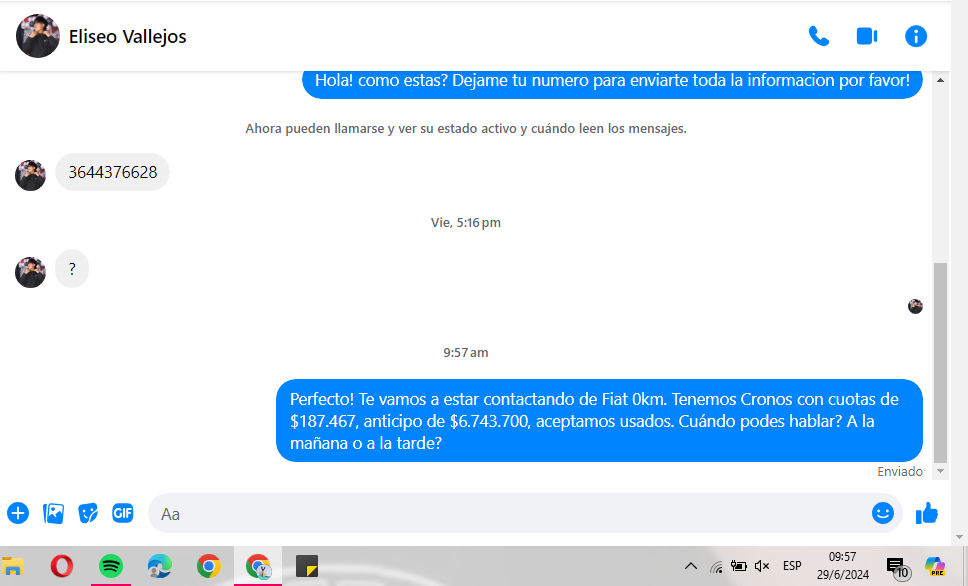This screenshot has height=586, width=968.
Task: Click the chat scrollbar thumb
Action: (x=940, y=362)
